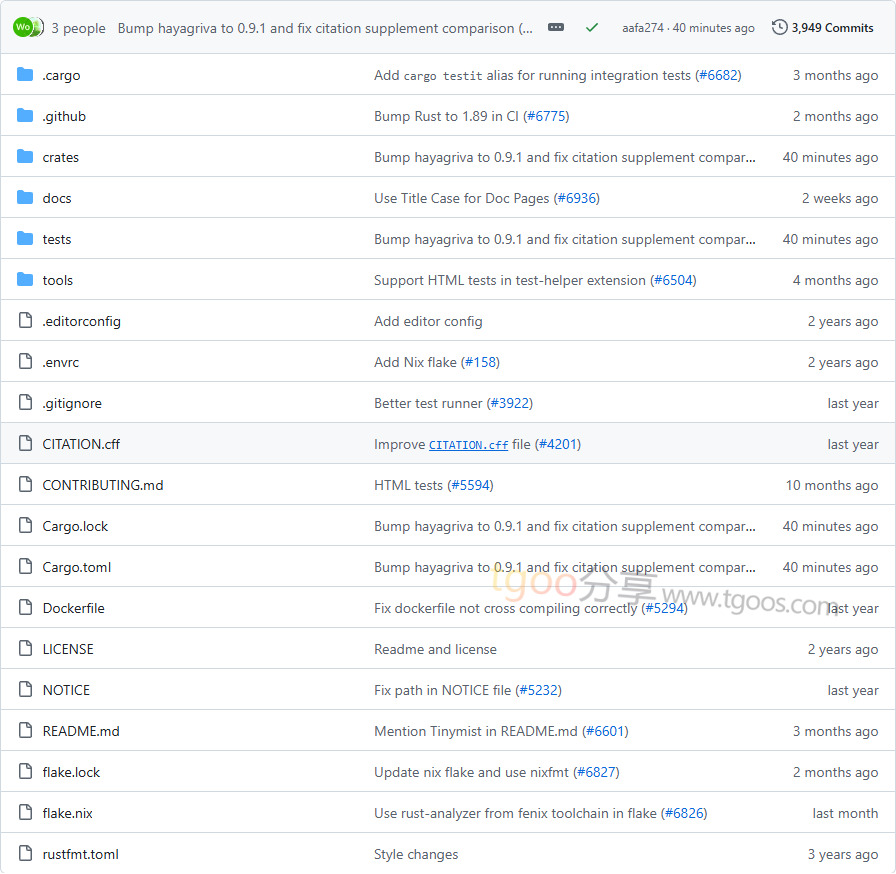Expand commit message with ellipsis button
Viewport: 896px width, 874px height.
click(x=556, y=28)
